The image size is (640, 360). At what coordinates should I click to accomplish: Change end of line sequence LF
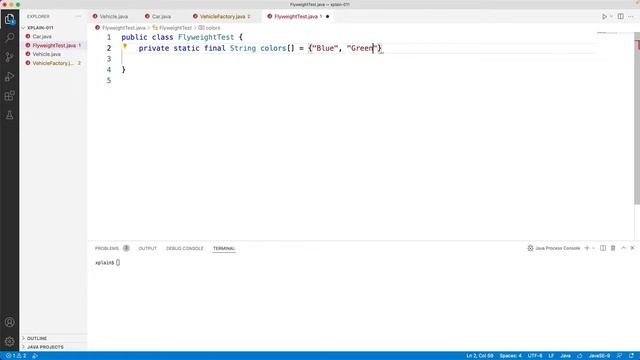pos(551,356)
